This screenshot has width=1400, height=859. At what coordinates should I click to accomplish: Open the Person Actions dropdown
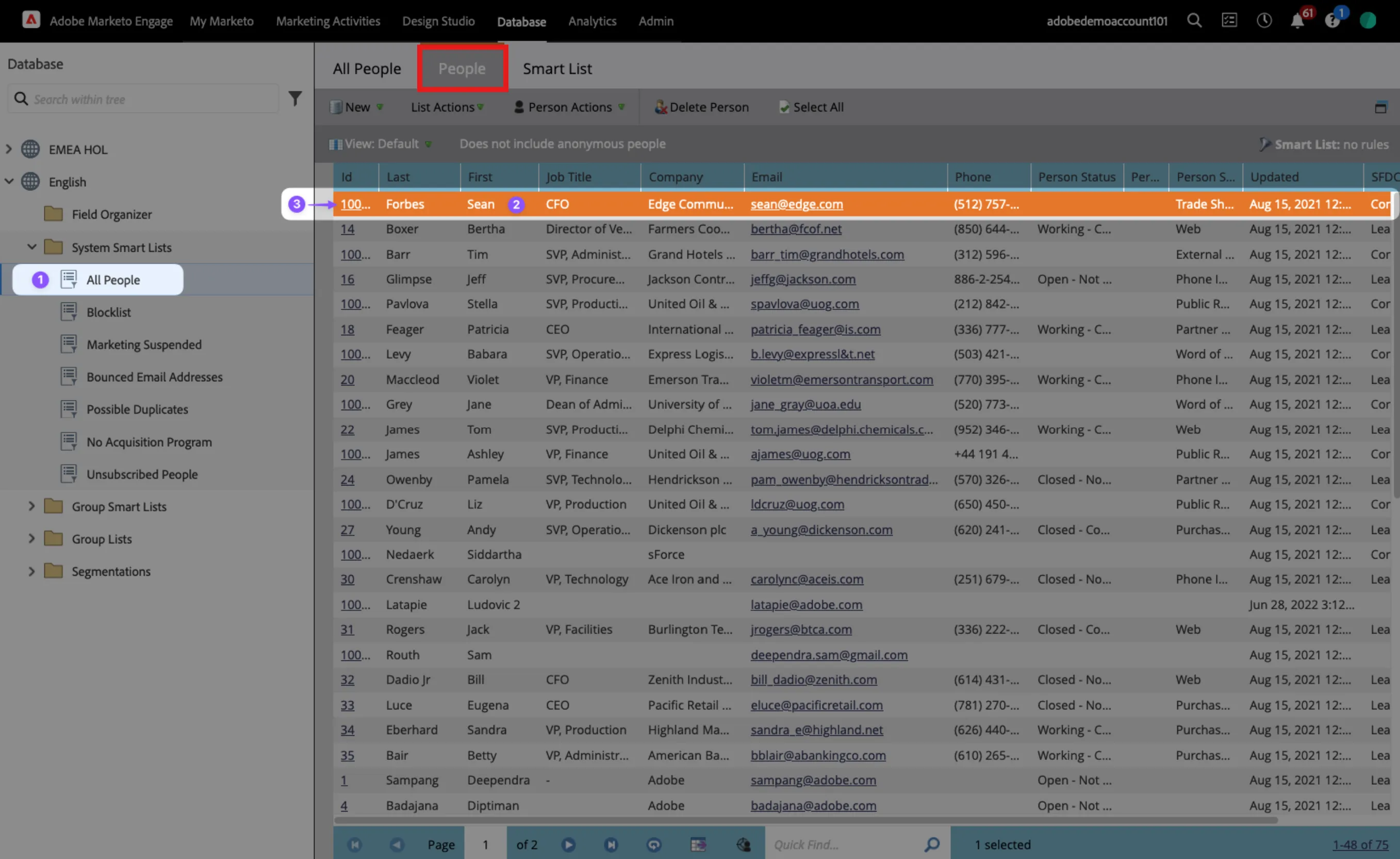[569, 107]
